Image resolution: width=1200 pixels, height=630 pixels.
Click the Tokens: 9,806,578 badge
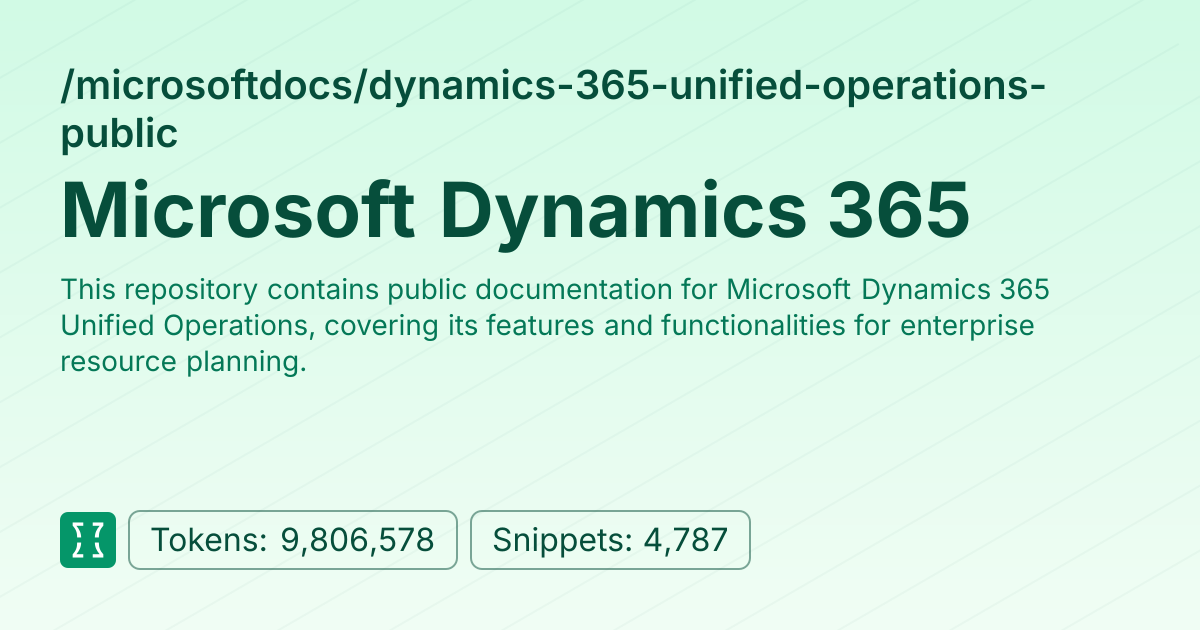coord(293,540)
